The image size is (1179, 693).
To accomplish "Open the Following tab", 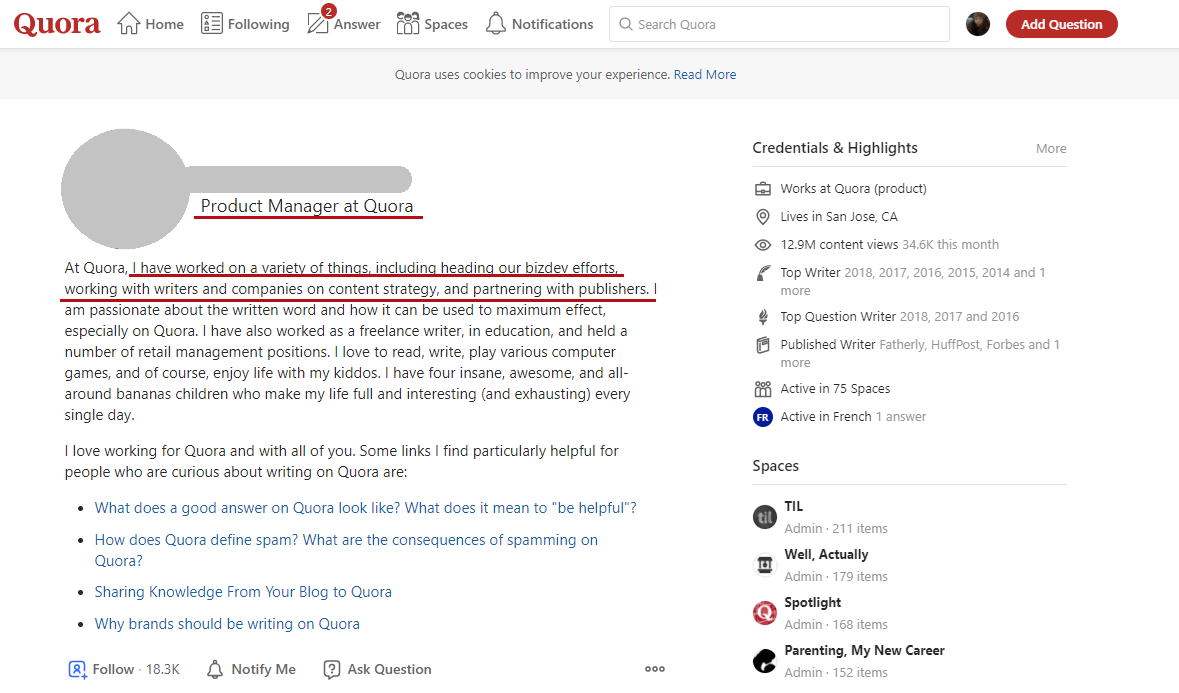I will [245, 24].
